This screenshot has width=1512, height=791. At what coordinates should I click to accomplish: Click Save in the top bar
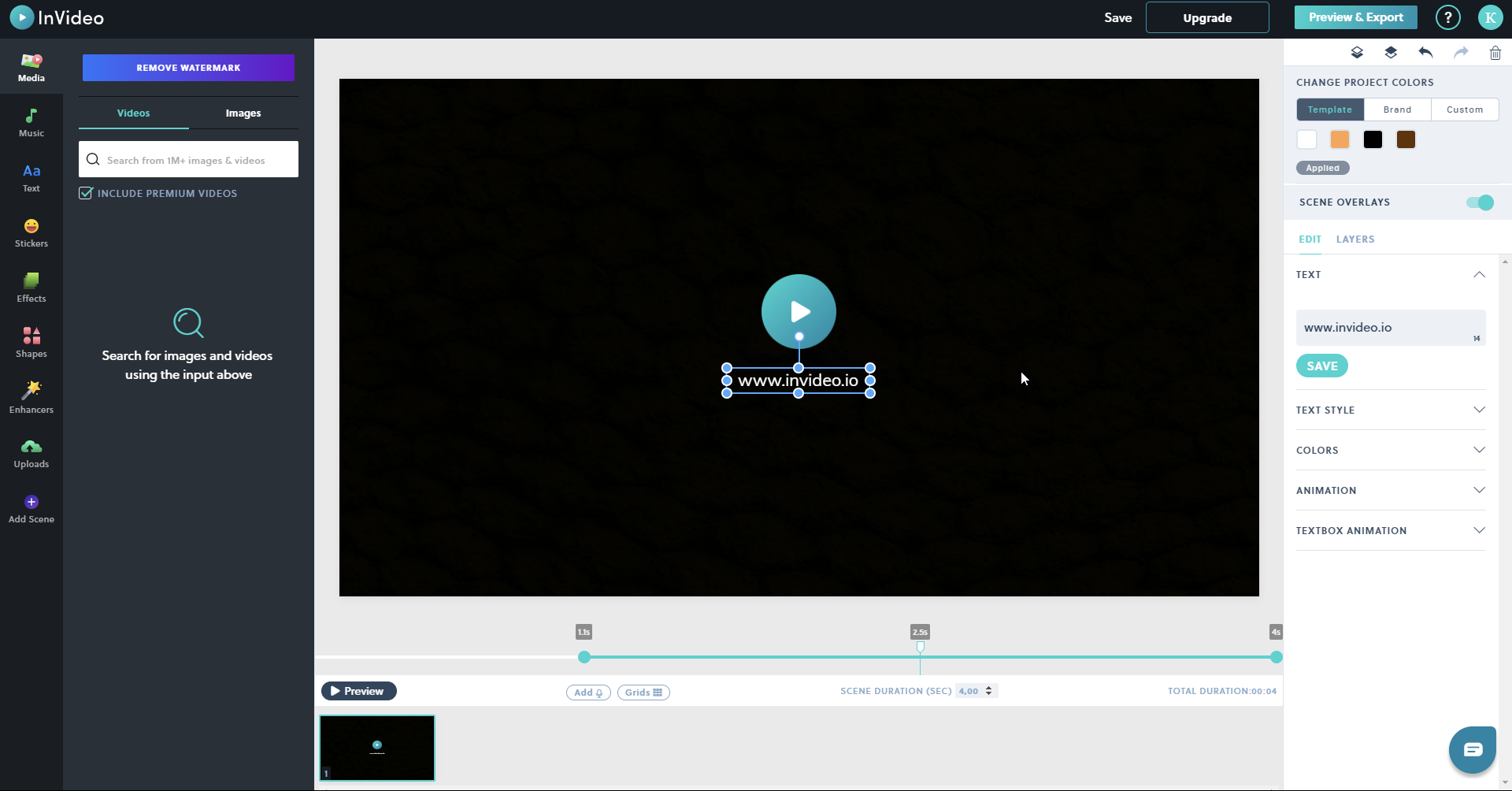[x=1117, y=17]
